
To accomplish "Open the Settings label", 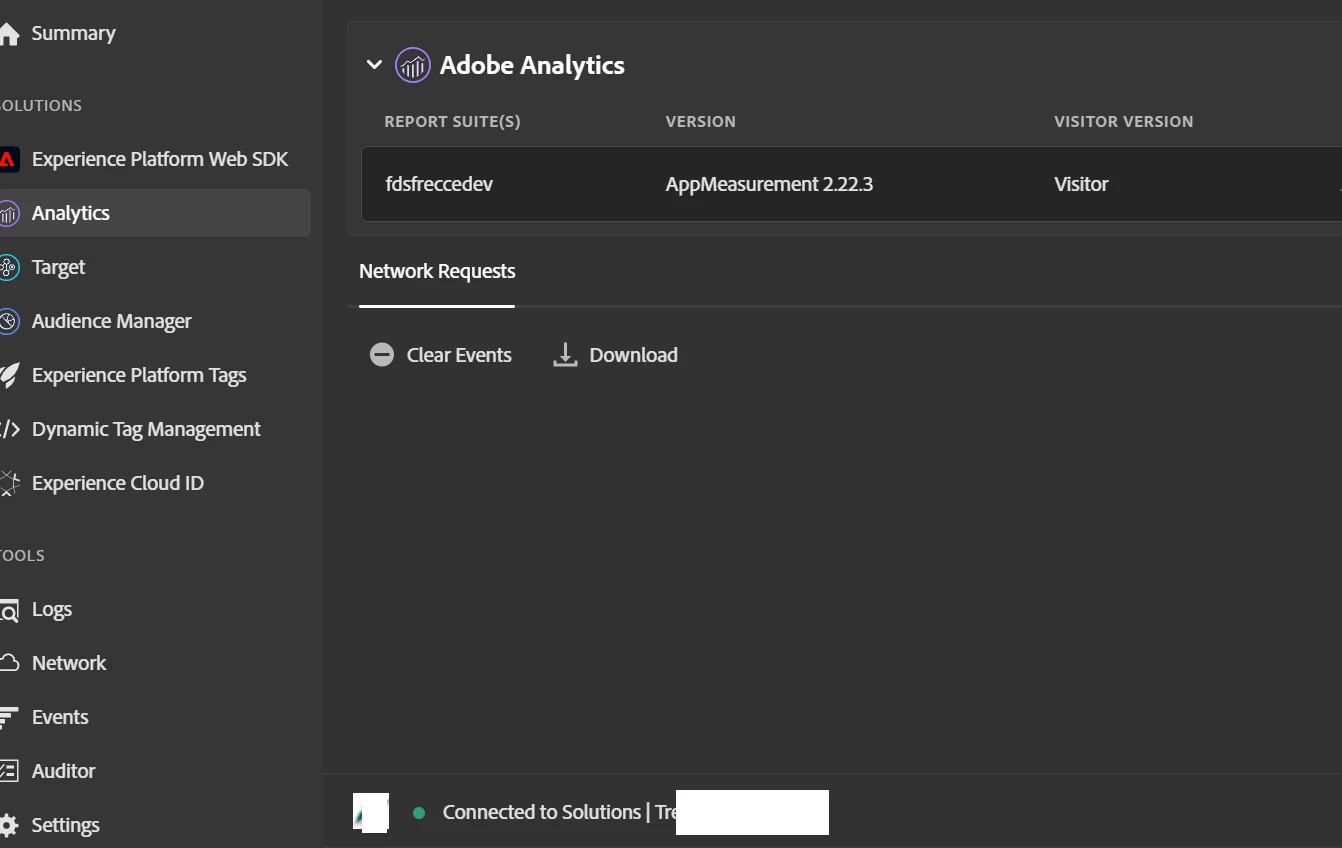I will [66, 825].
